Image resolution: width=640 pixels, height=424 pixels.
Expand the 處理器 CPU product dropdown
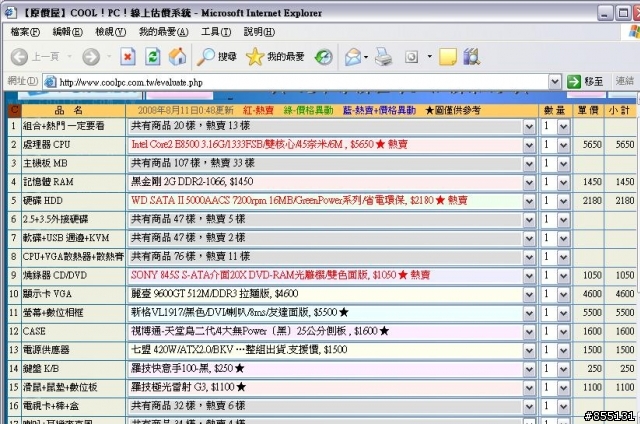pyautogui.click(x=529, y=145)
